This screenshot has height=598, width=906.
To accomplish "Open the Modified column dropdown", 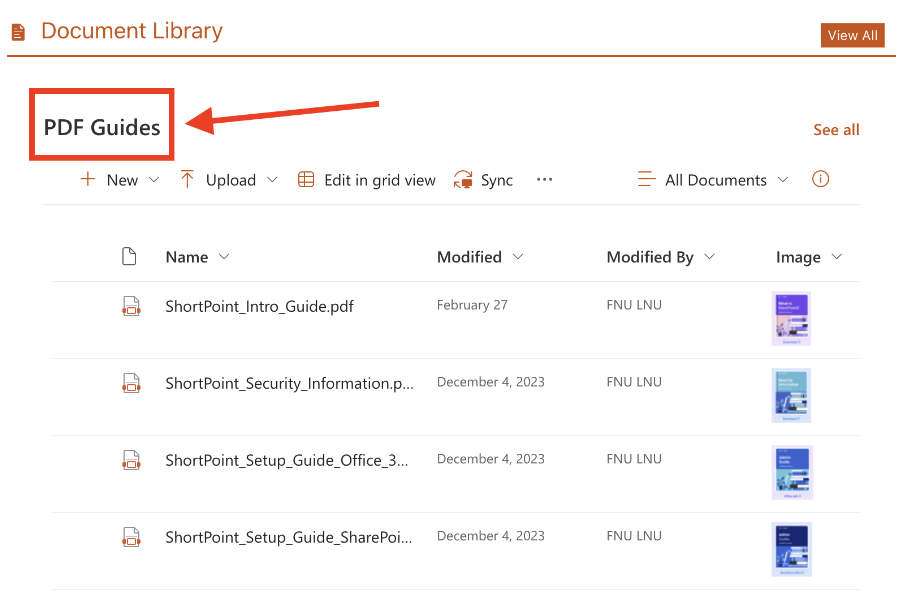I will 518,257.
